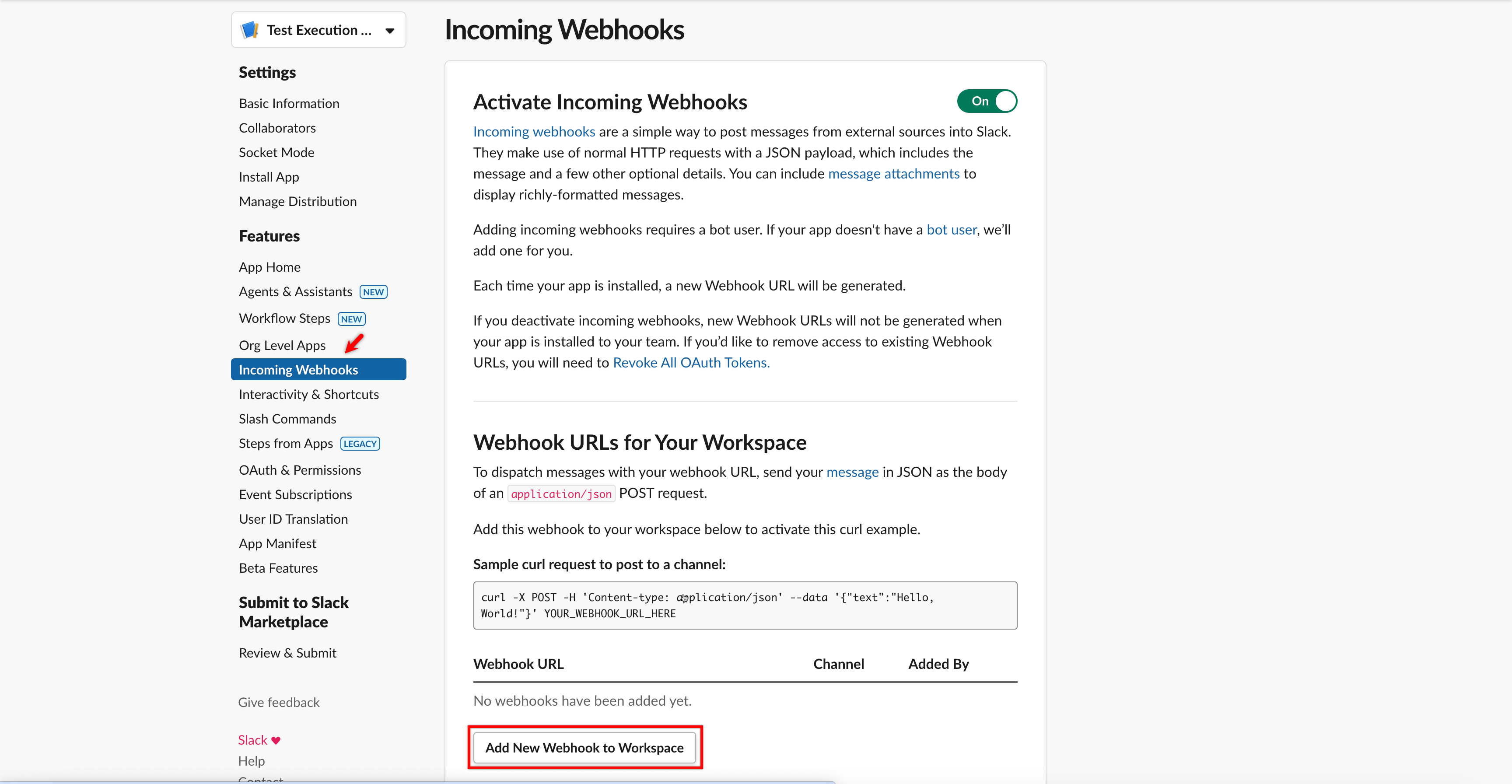The image size is (1512, 784).
Task: Open OAuth & Permissions
Action: (x=299, y=469)
